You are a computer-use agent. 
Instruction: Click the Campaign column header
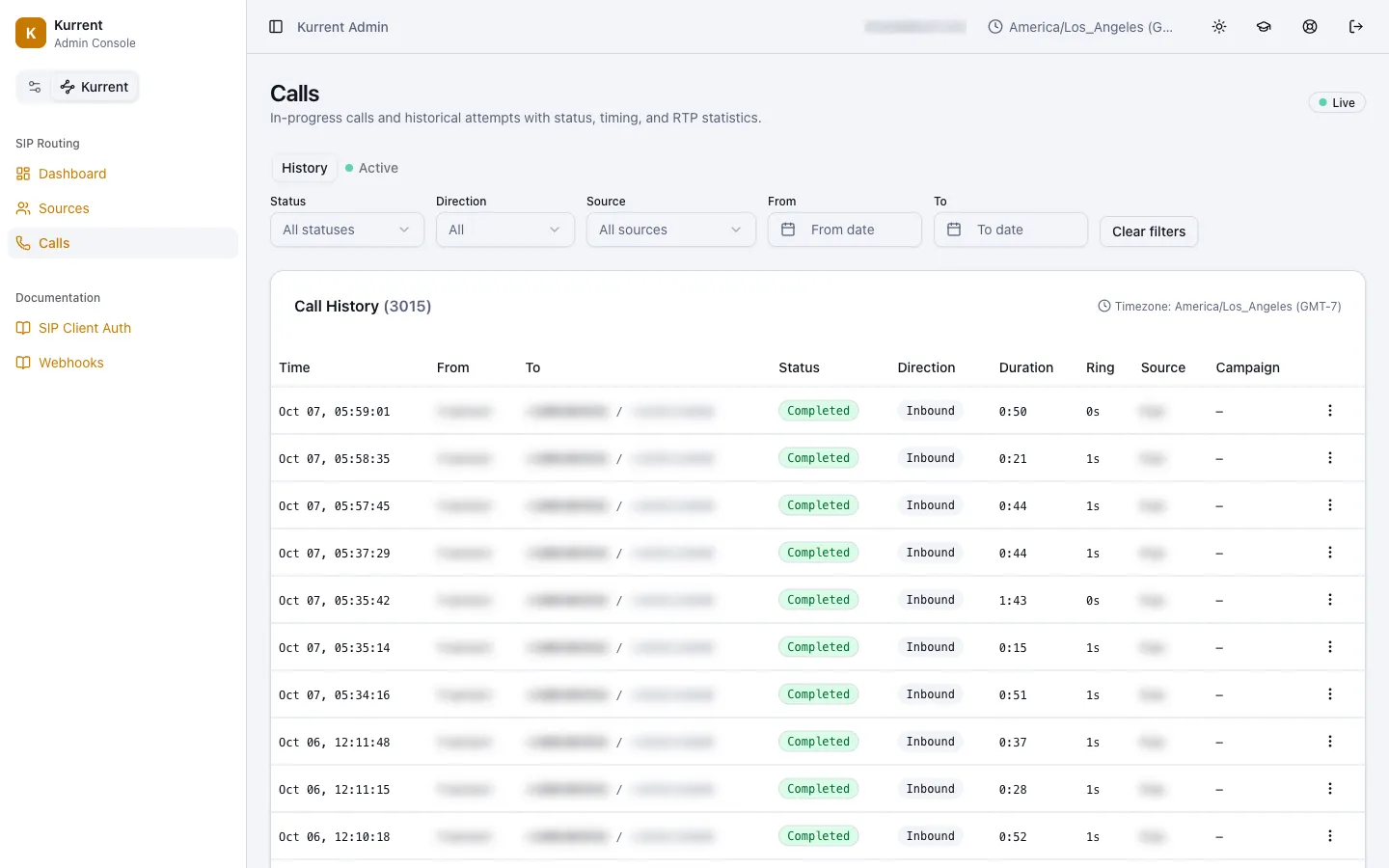point(1247,367)
